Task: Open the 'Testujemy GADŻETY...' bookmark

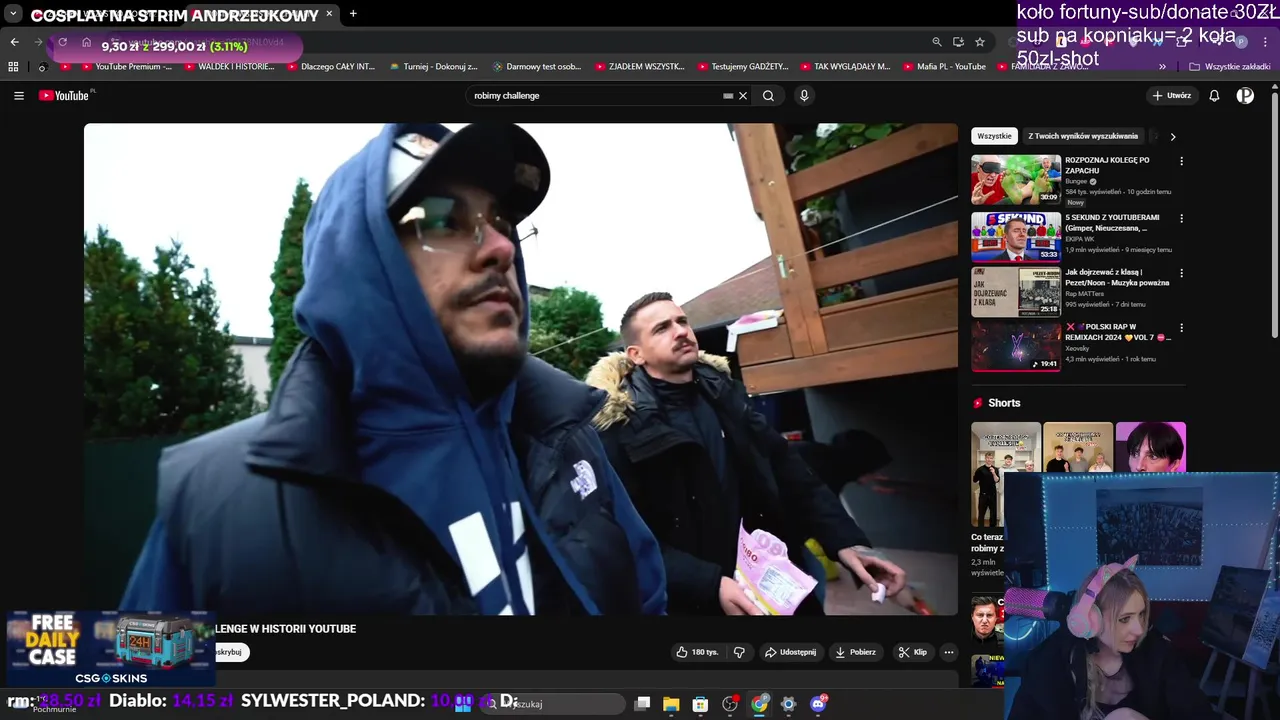Action: pos(743,67)
